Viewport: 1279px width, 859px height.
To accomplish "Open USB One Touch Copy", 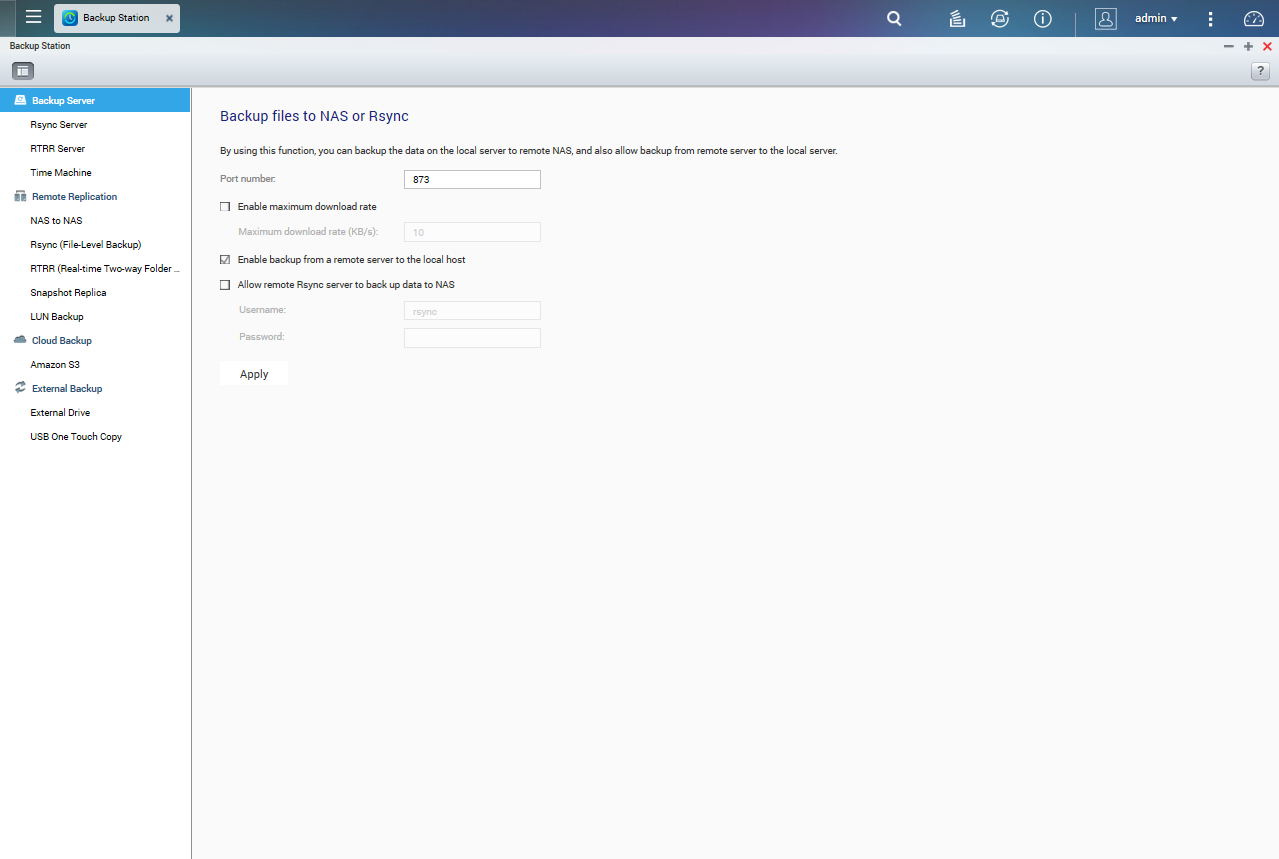I will click(76, 437).
